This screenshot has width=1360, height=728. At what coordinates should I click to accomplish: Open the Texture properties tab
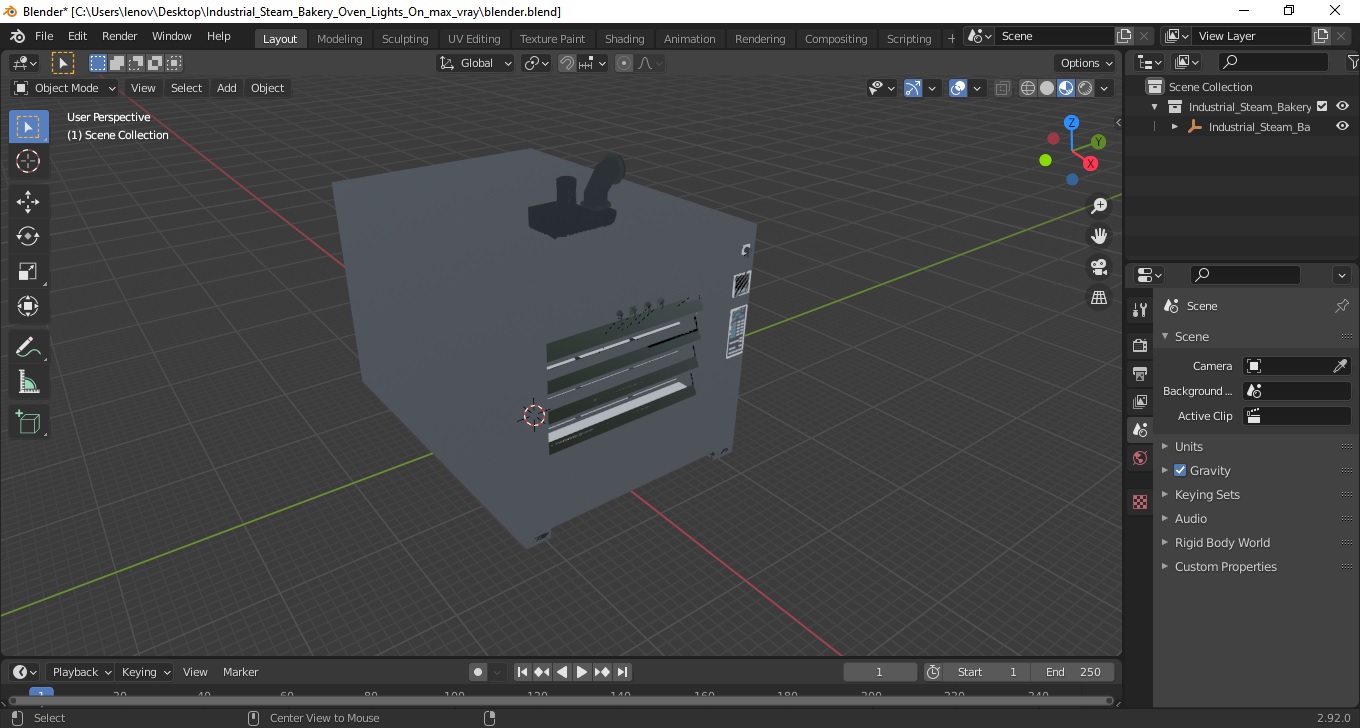click(1140, 502)
